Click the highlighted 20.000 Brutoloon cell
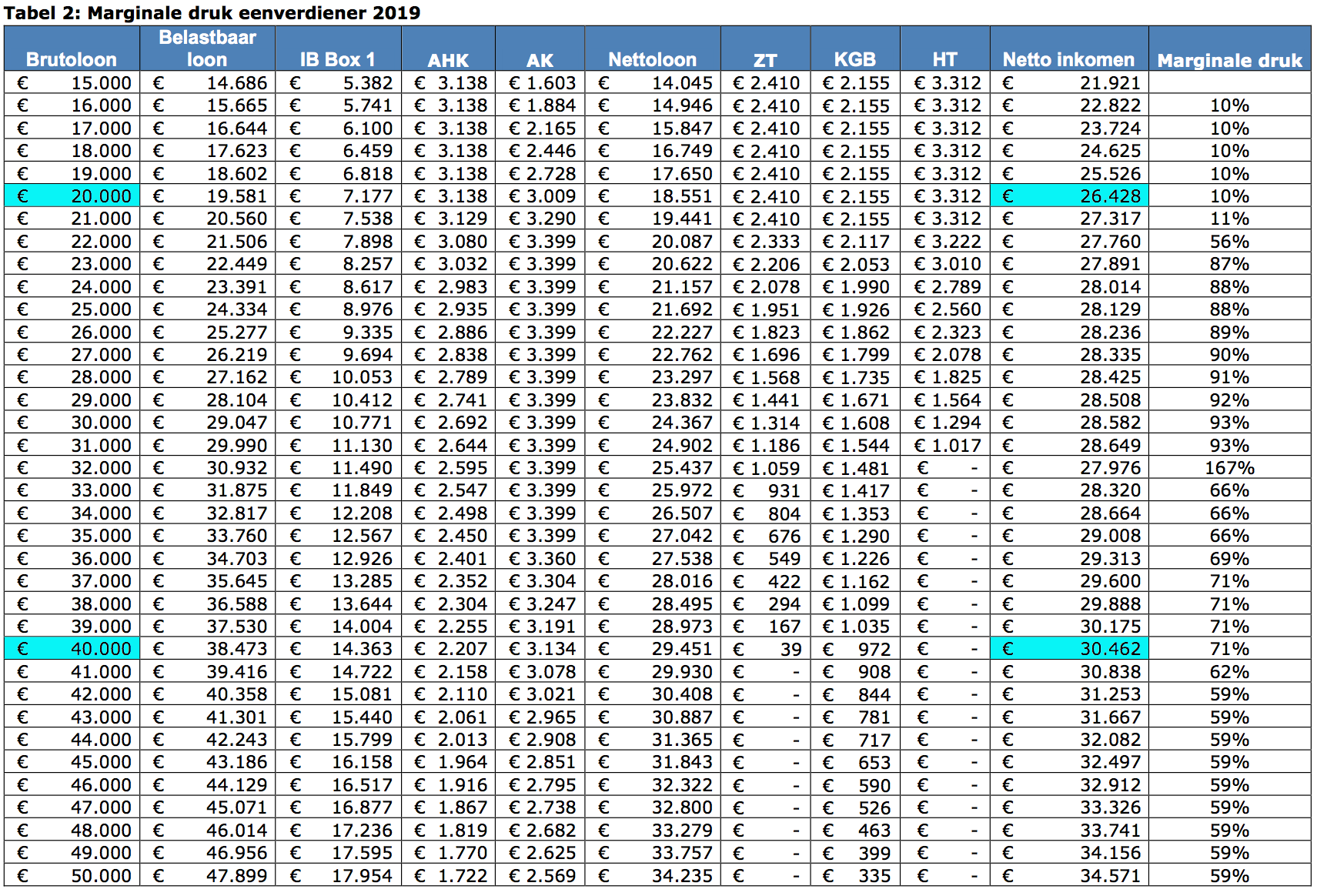 72,196
